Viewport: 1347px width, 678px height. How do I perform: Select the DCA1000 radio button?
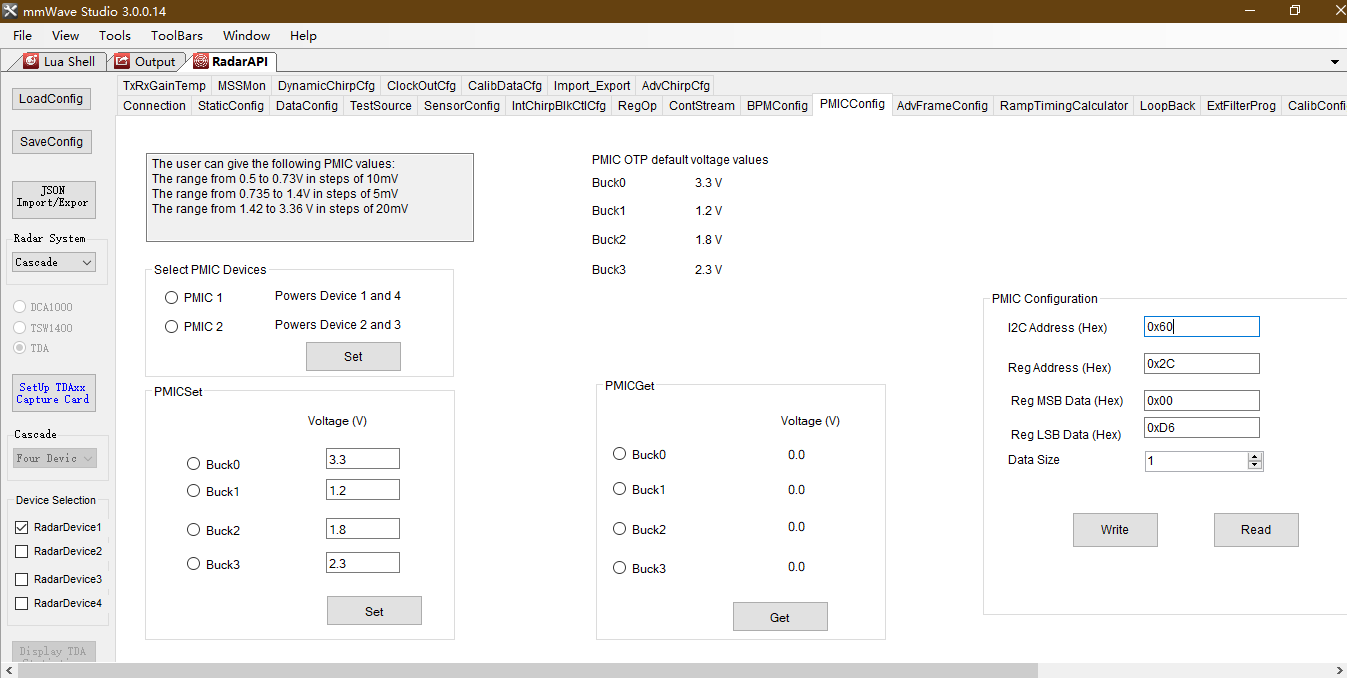20,307
